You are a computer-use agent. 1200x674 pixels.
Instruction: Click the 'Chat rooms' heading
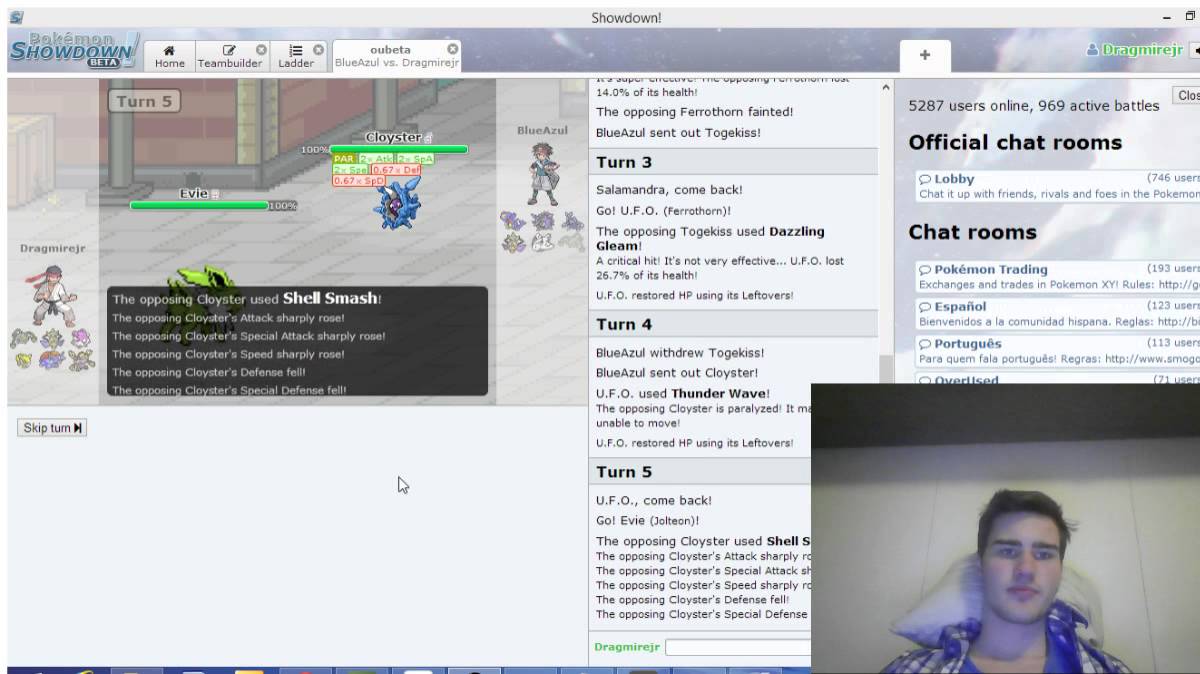point(972,232)
